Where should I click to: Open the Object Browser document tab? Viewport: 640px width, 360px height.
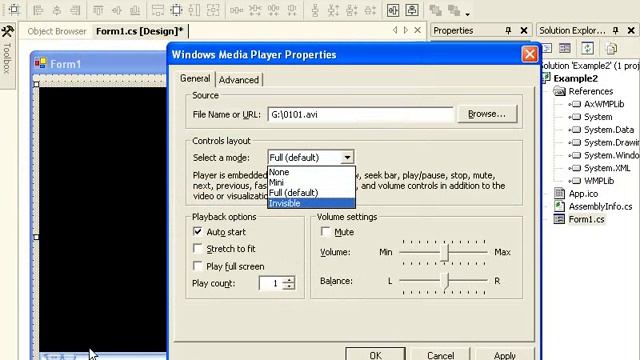(57, 31)
